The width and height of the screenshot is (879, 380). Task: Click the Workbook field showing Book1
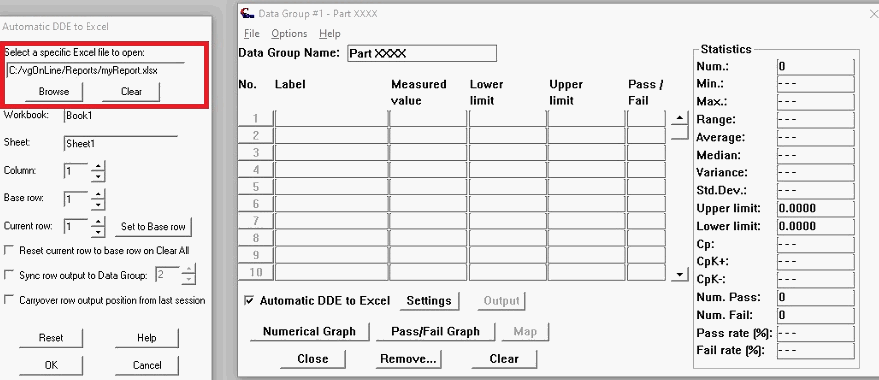pyautogui.click(x=121, y=115)
